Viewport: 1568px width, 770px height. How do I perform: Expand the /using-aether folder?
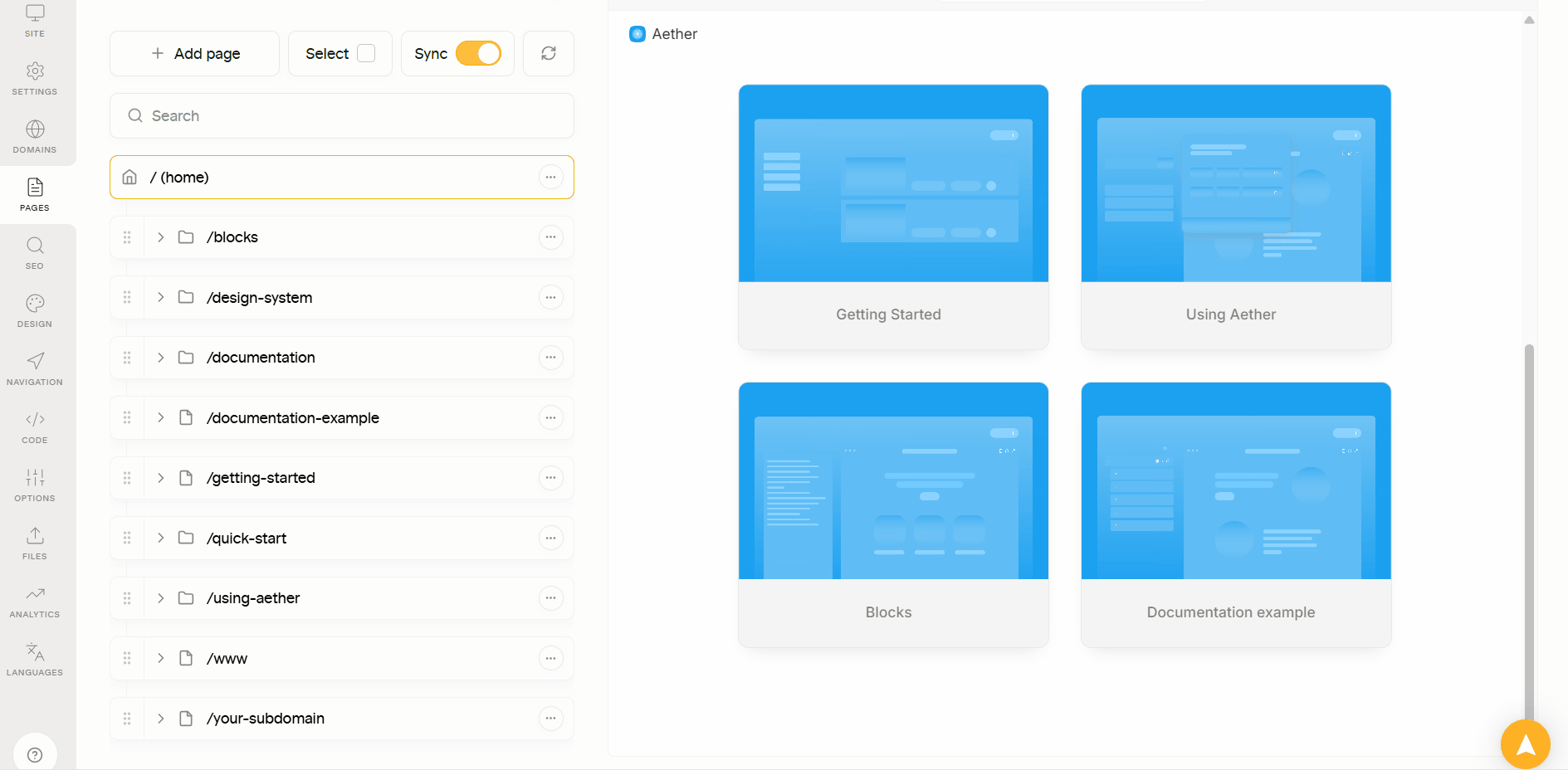pyautogui.click(x=161, y=598)
